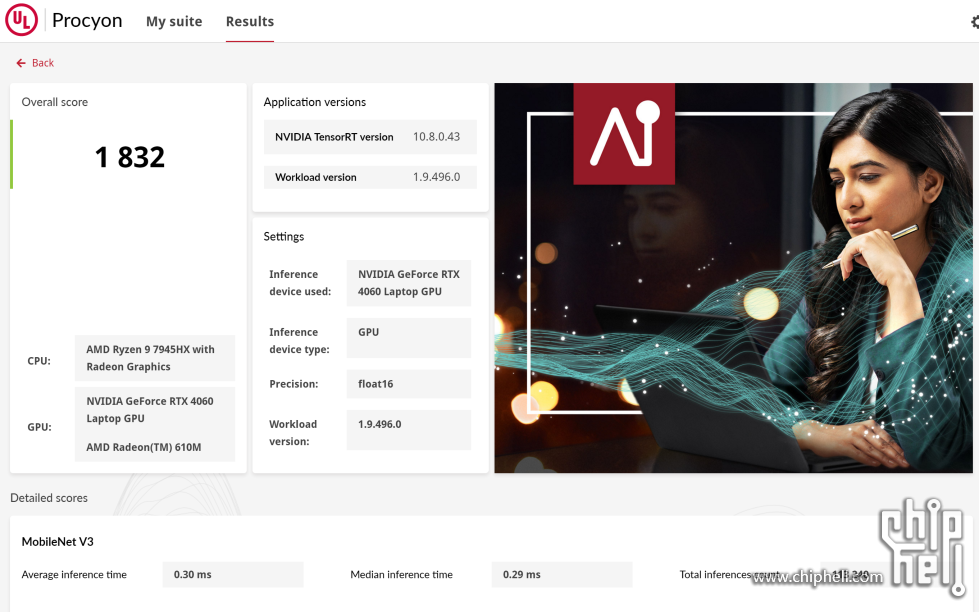The width and height of the screenshot is (979, 612).
Task: Click the red back arrow icon
Action: click(21, 63)
